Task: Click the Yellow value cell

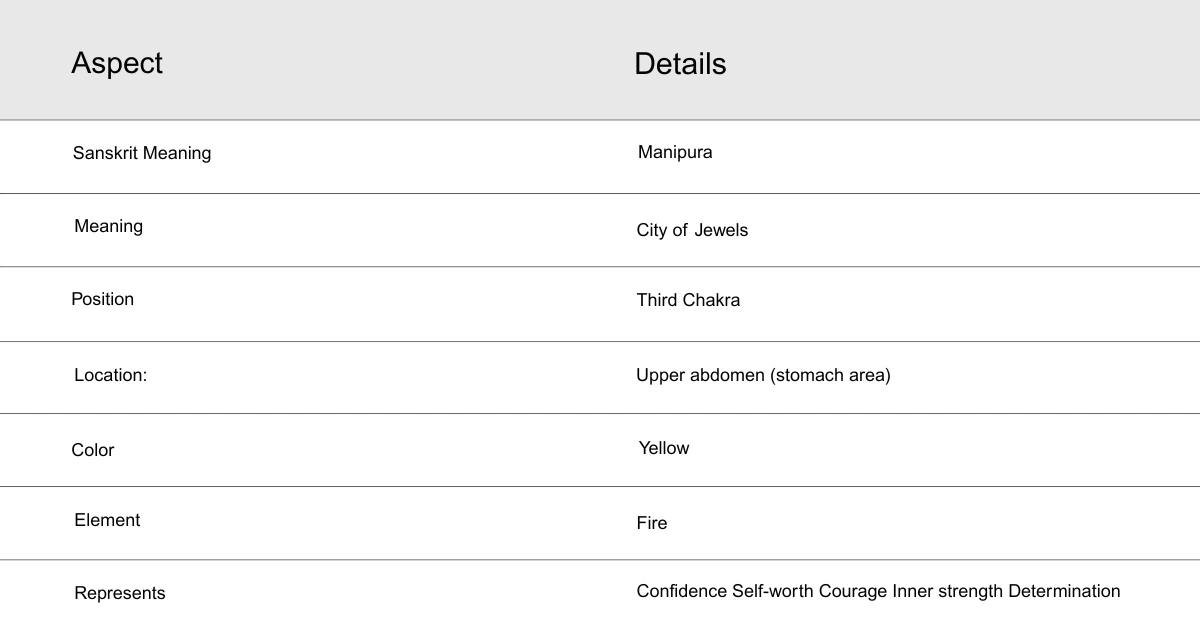Action: 664,448
